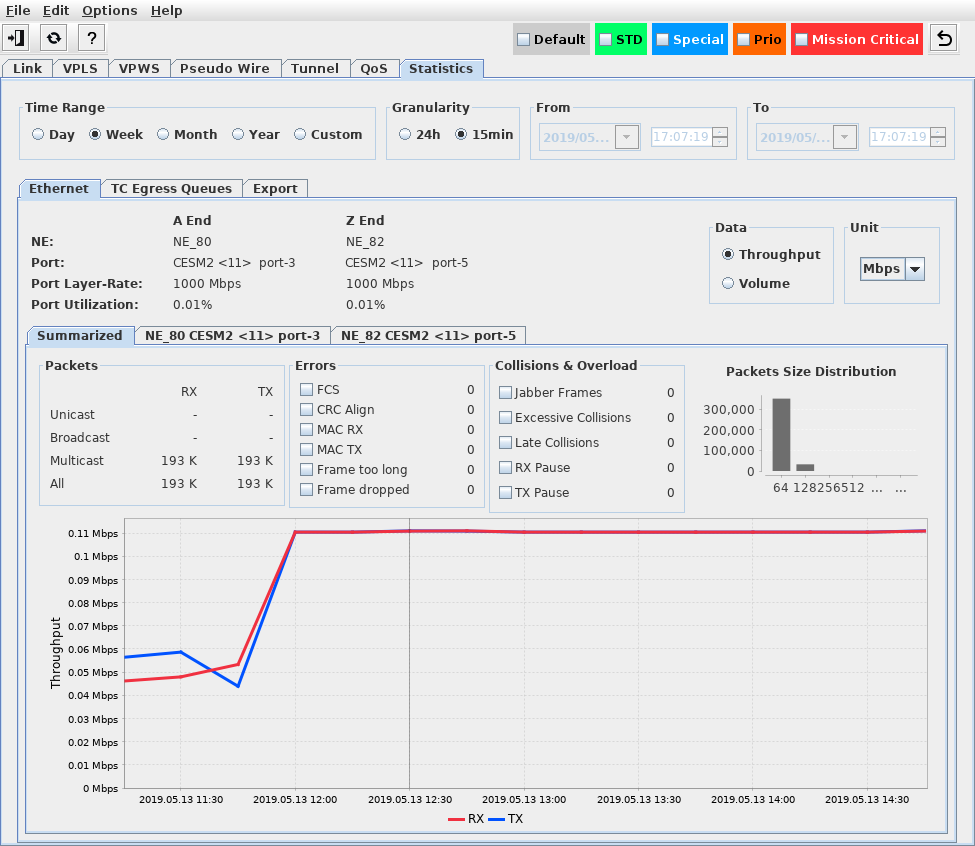975x846 pixels.
Task: Click the exit door icon in toolbar
Action: (x=16, y=38)
